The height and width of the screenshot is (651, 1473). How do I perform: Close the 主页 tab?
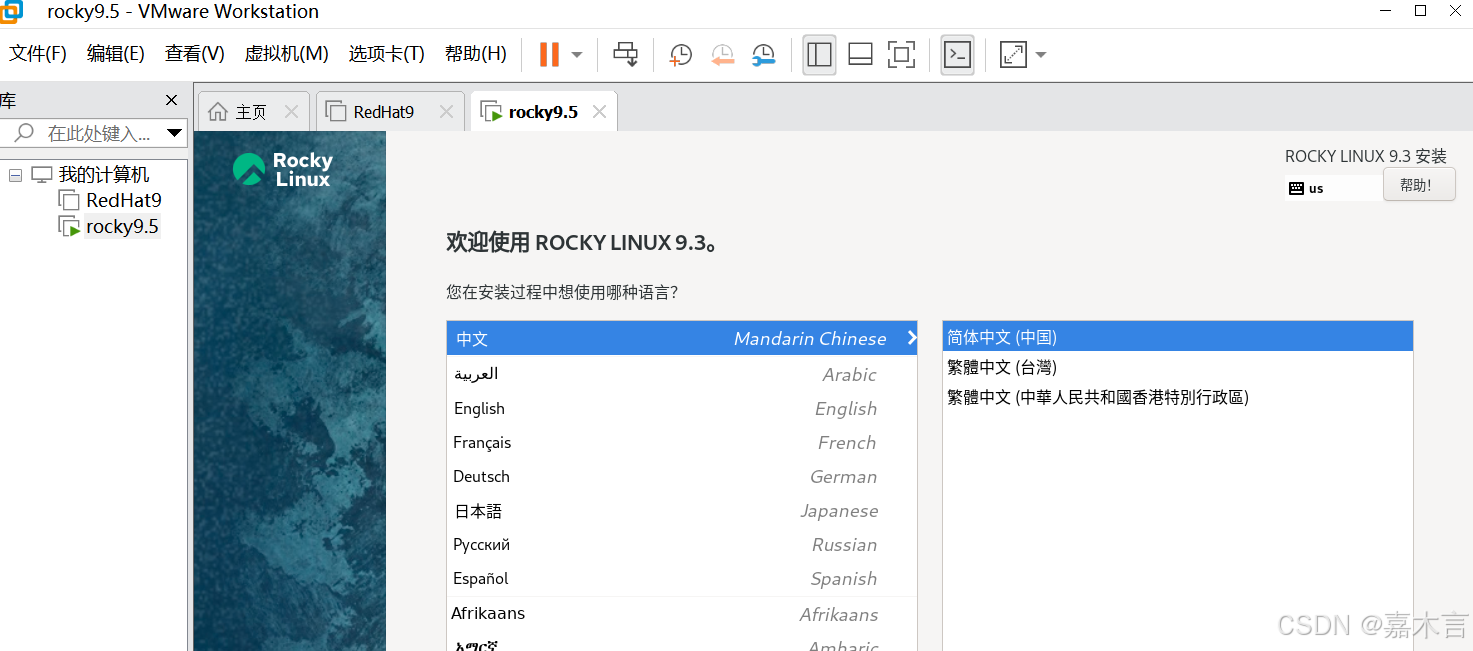click(291, 112)
